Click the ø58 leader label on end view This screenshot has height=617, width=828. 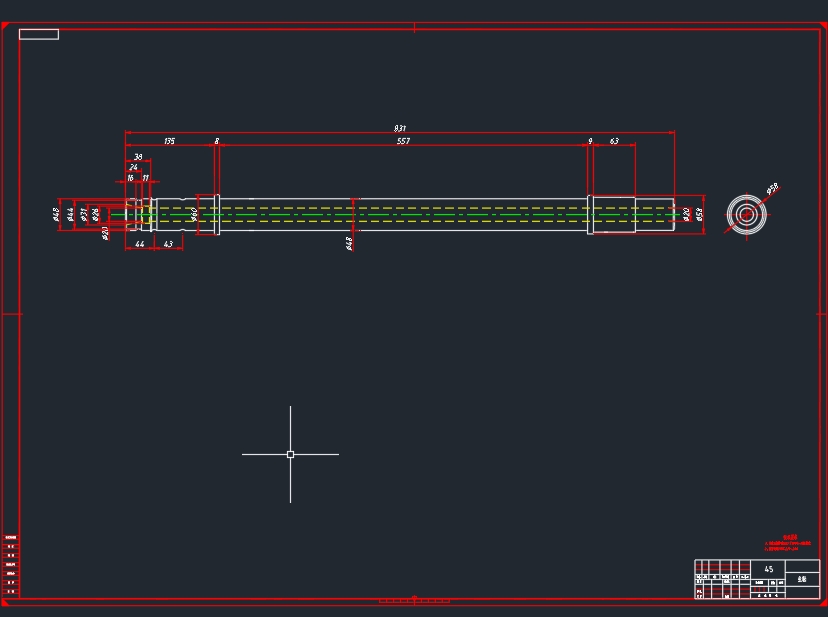772,189
